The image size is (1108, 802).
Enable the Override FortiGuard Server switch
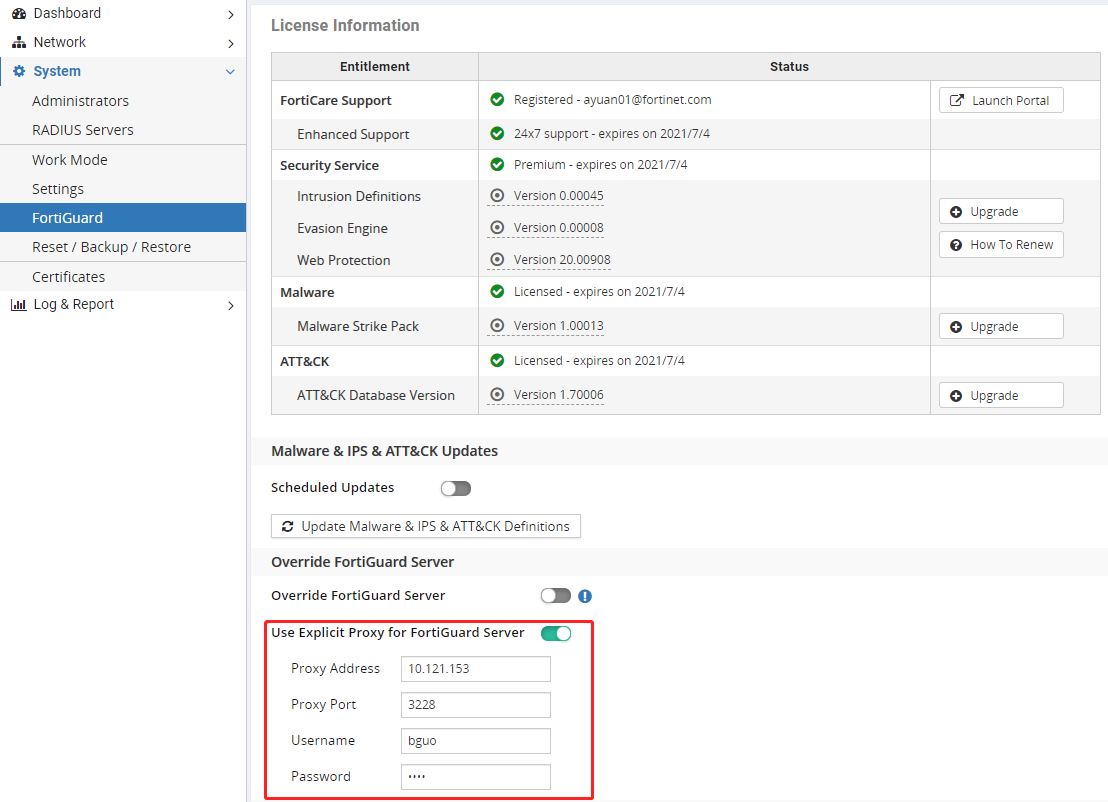555,596
